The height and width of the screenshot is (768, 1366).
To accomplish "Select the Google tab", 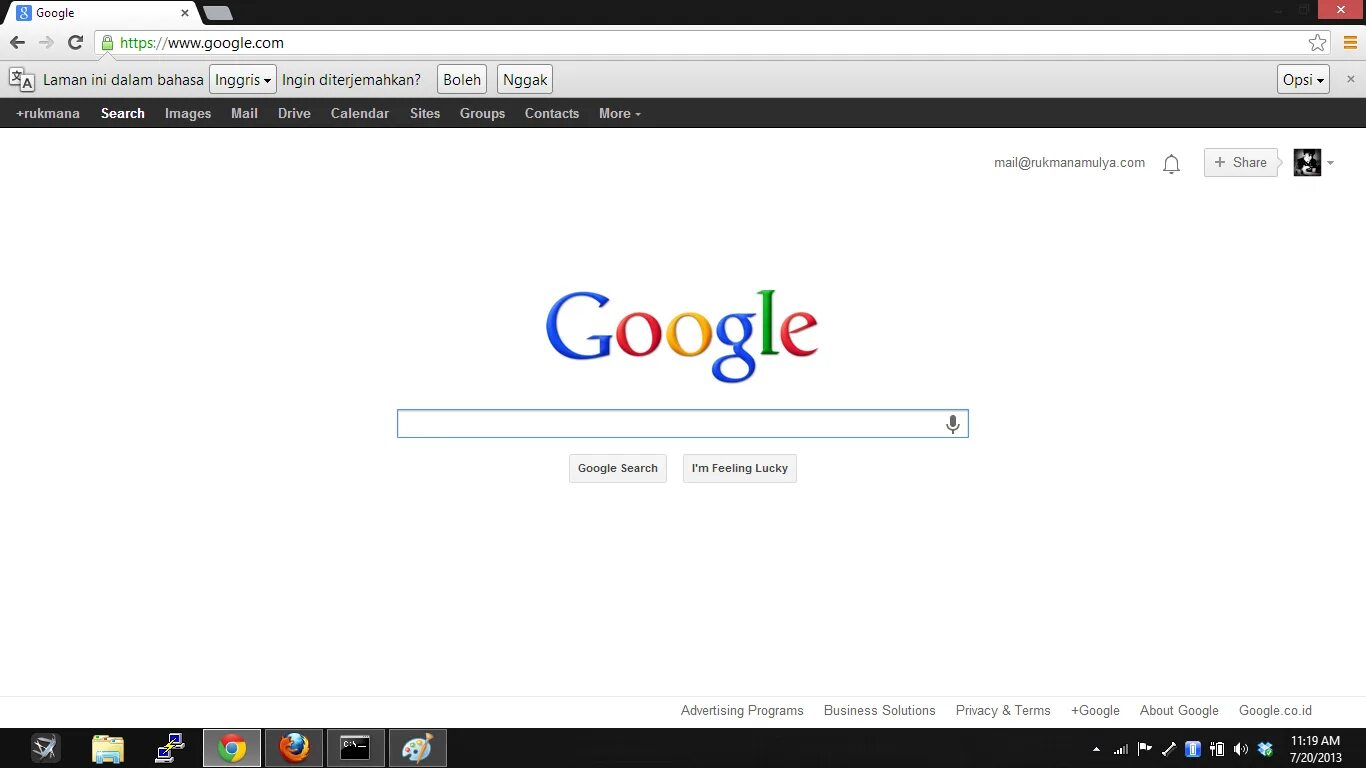I will [x=100, y=13].
